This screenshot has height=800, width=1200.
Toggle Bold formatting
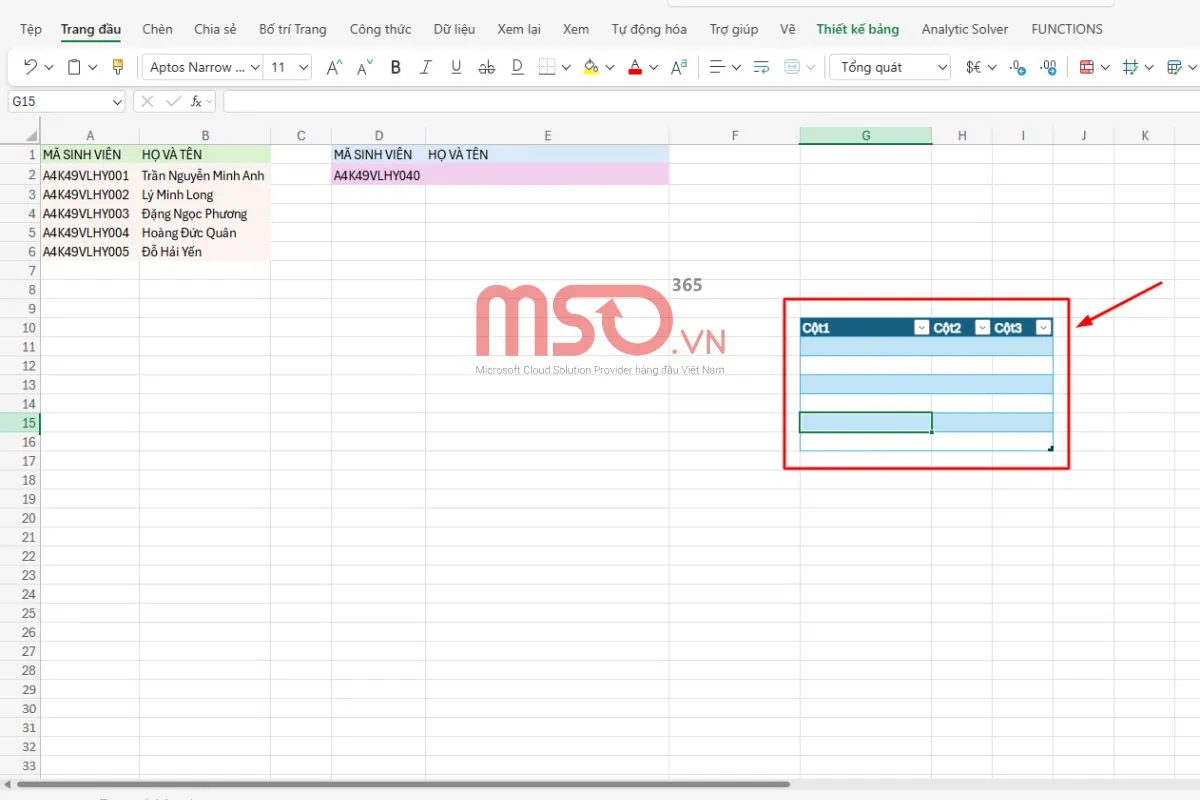click(396, 68)
